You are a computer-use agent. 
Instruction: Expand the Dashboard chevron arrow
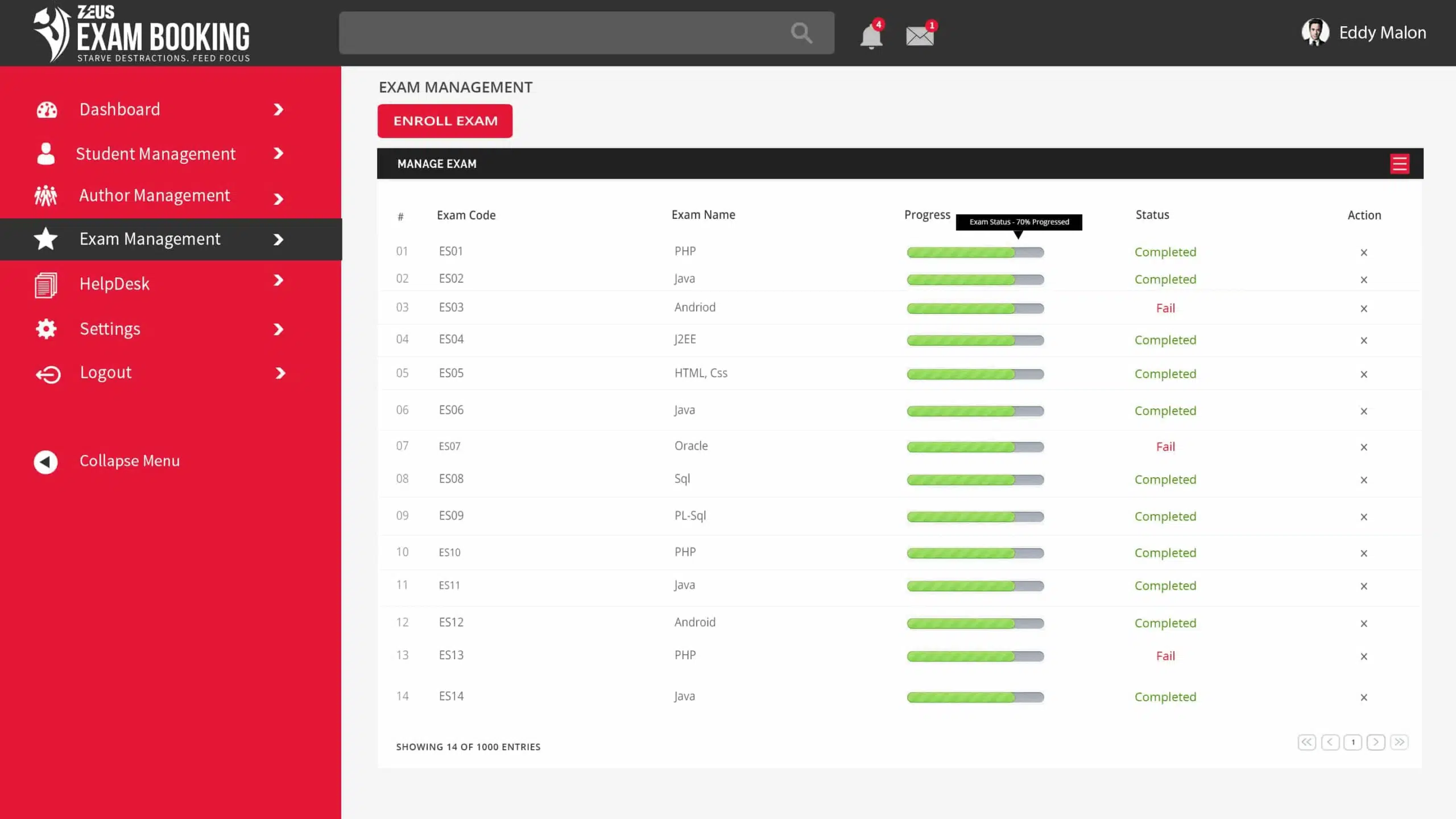[x=279, y=110]
